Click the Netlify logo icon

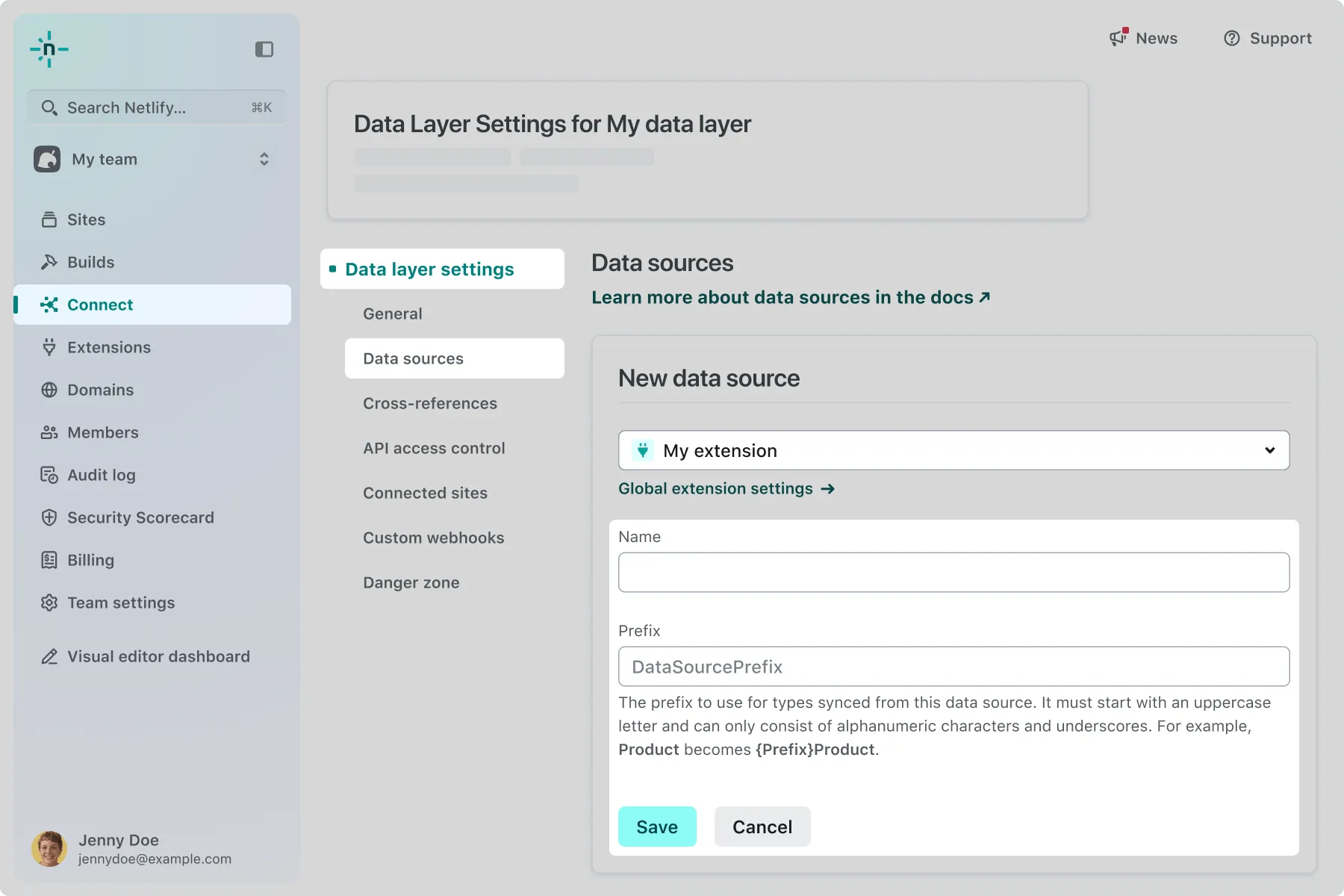pos(49,49)
